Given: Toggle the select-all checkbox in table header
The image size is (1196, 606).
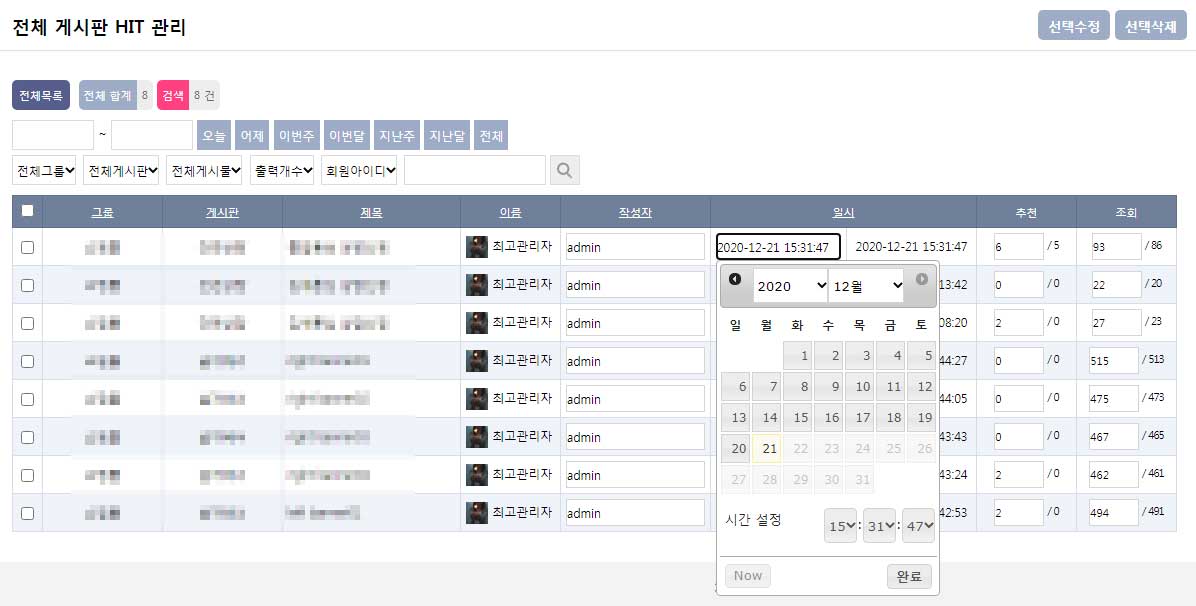Looking at the screenshot, I should tap(27, 211).
